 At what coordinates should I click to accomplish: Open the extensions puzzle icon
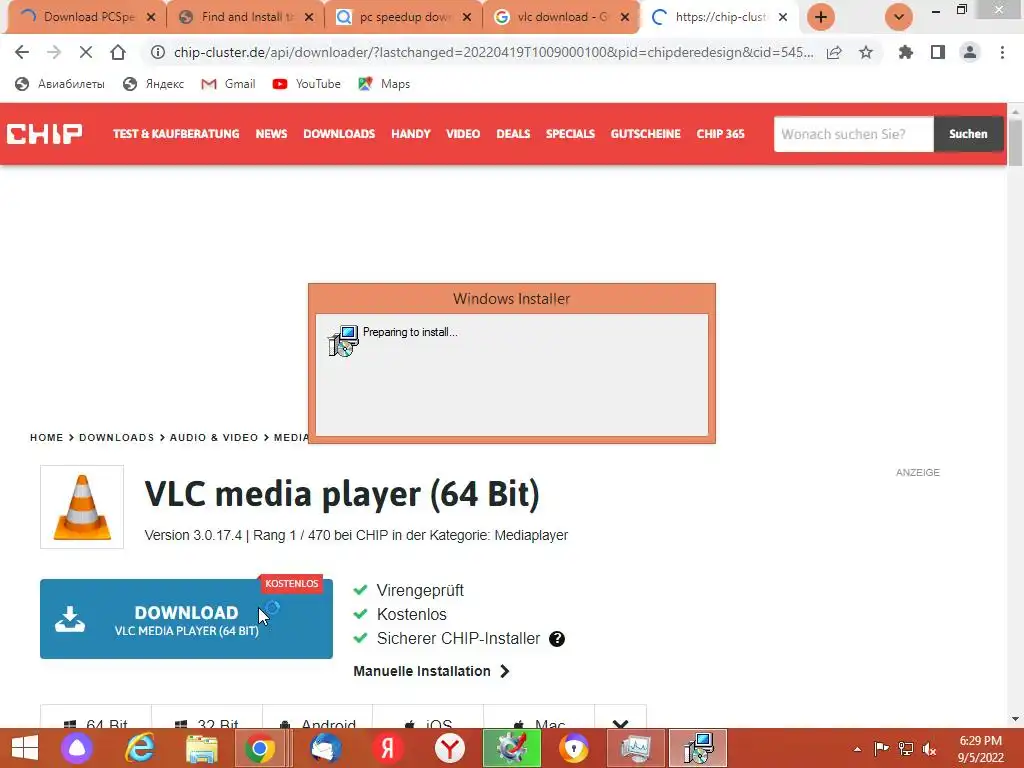click(905, 52)
